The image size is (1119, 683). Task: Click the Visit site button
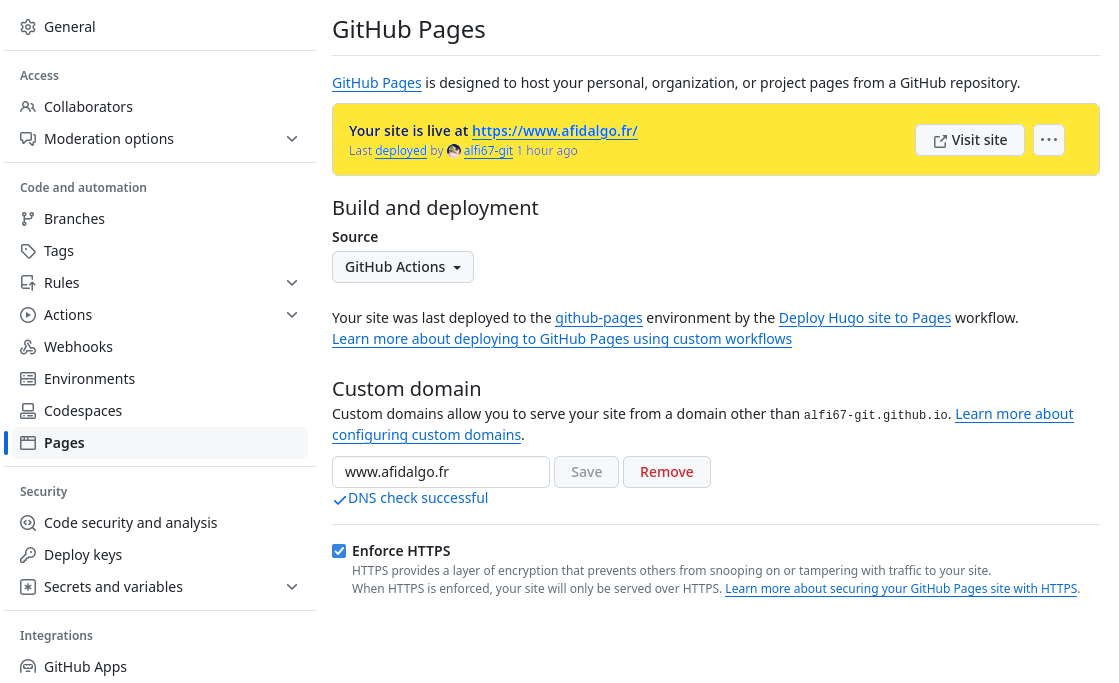970,140
